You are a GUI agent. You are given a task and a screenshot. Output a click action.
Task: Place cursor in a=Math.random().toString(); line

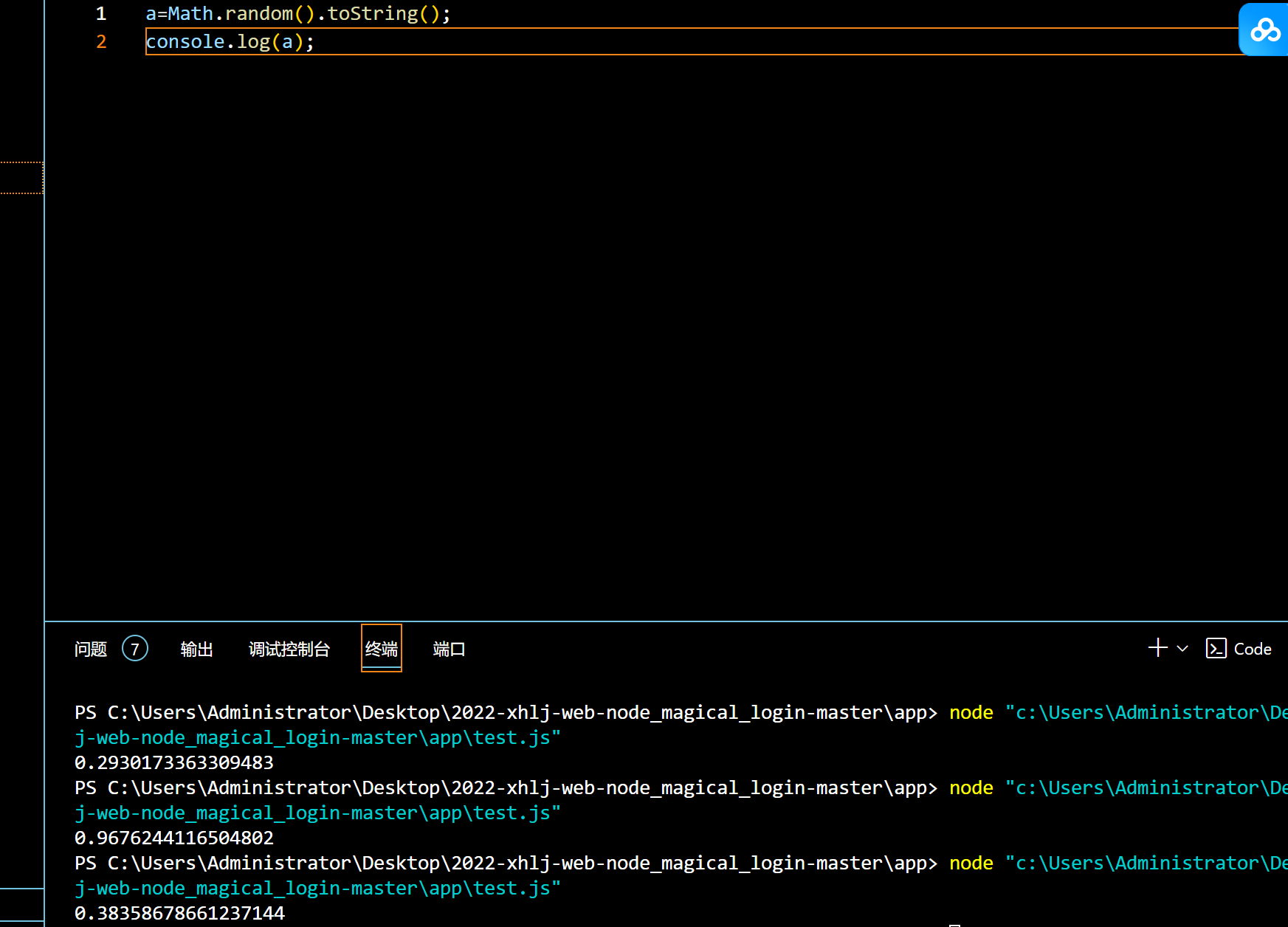pyautogui.click(x=297, y=14)
